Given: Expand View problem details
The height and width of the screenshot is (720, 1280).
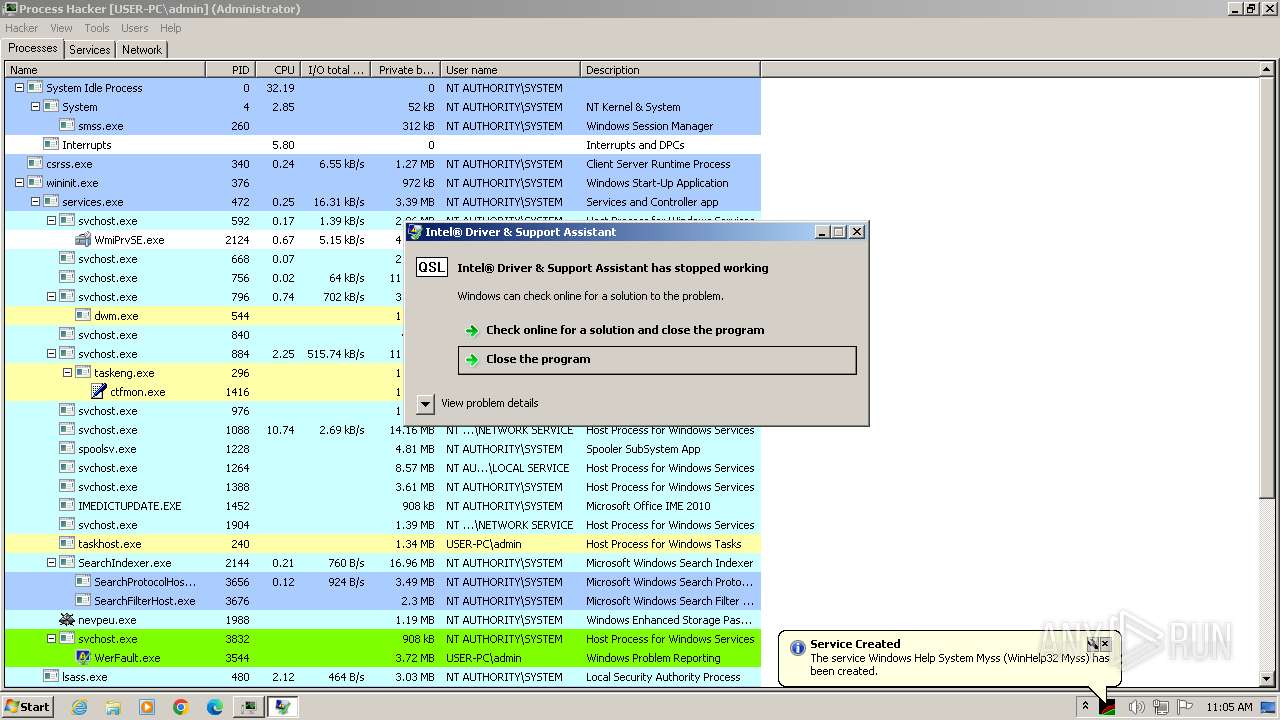Looking at the screenshot, I should point(425,403).
